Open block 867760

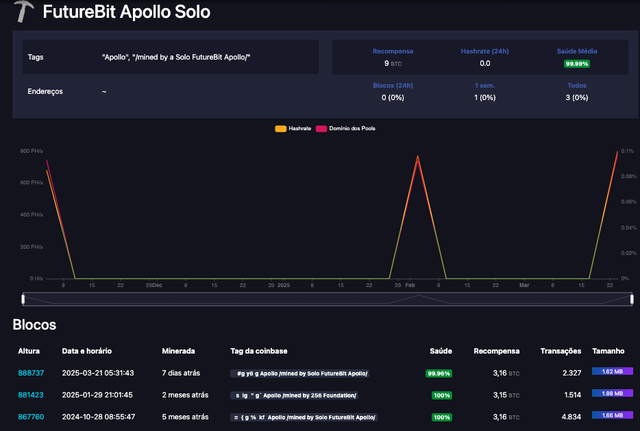[x=31, y=417]
